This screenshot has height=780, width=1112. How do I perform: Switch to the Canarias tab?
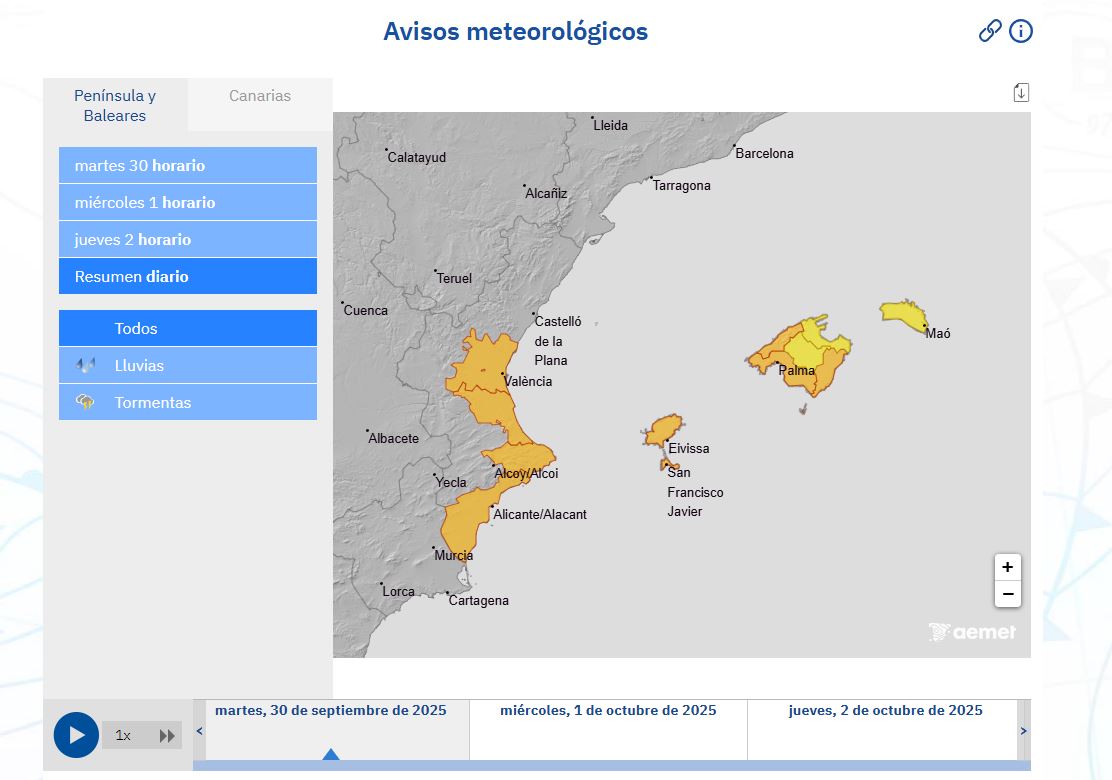tap(260, 96)
